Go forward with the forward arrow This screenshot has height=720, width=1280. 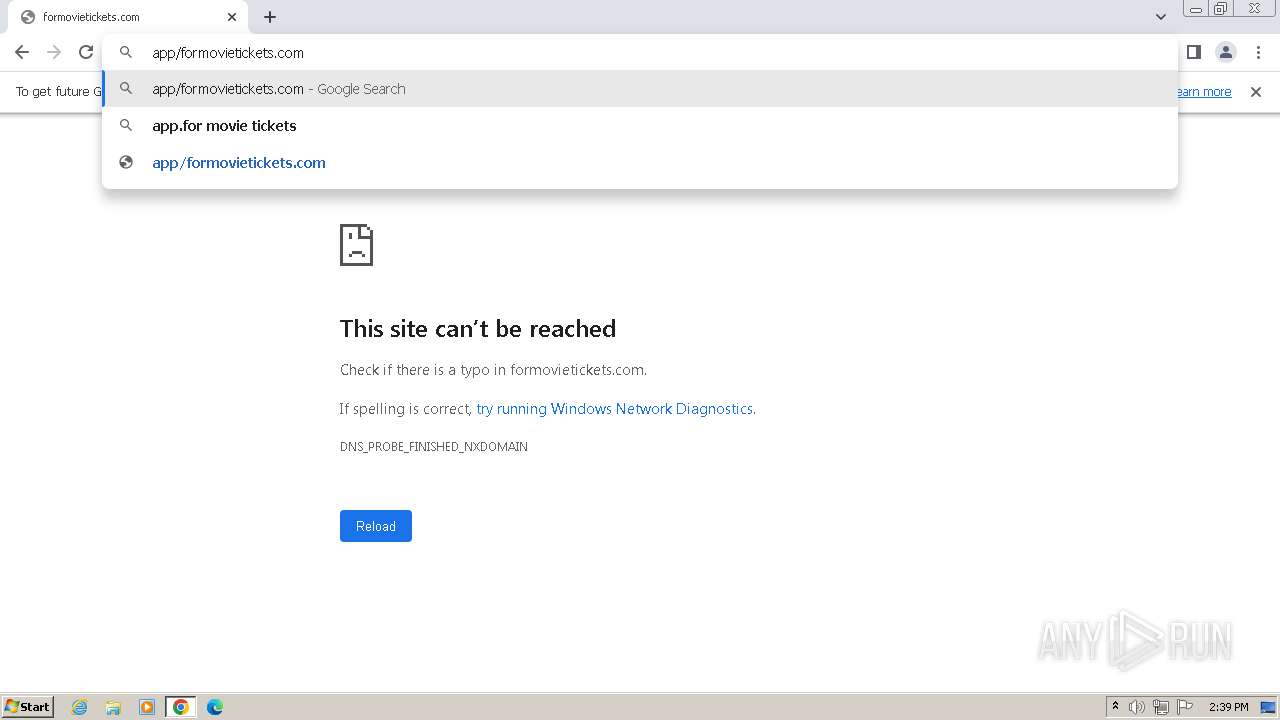[54, 52]
